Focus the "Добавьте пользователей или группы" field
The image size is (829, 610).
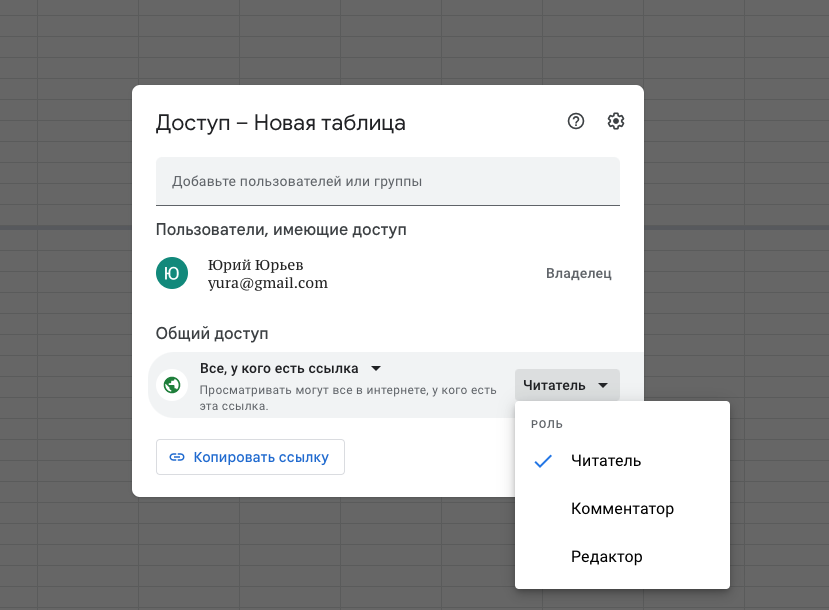tap(387, 181)
